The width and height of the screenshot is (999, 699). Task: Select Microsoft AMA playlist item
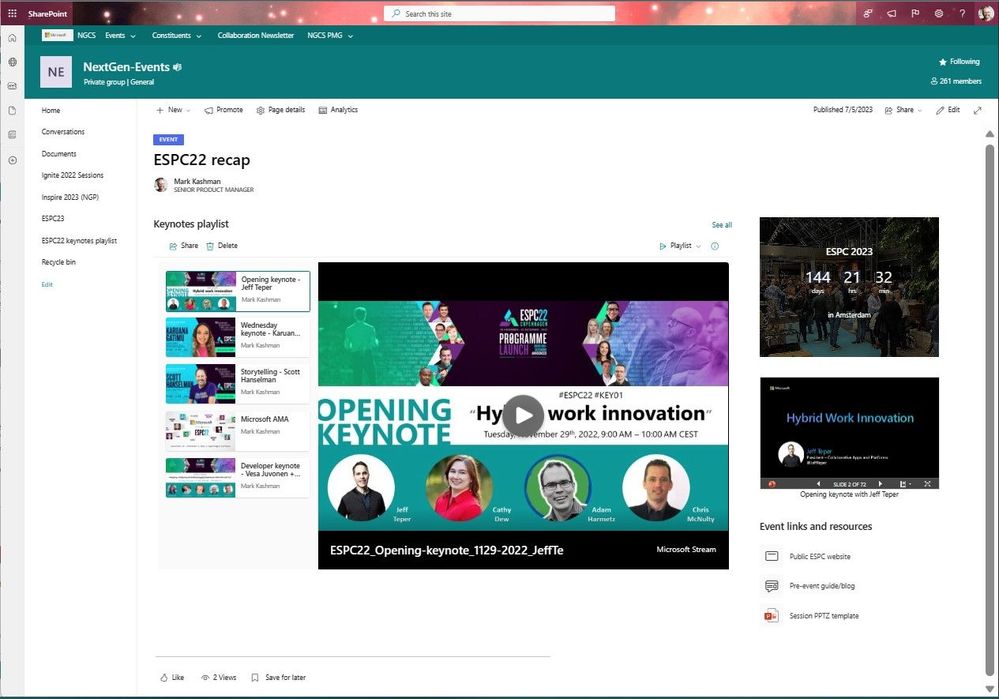[238, 430]
